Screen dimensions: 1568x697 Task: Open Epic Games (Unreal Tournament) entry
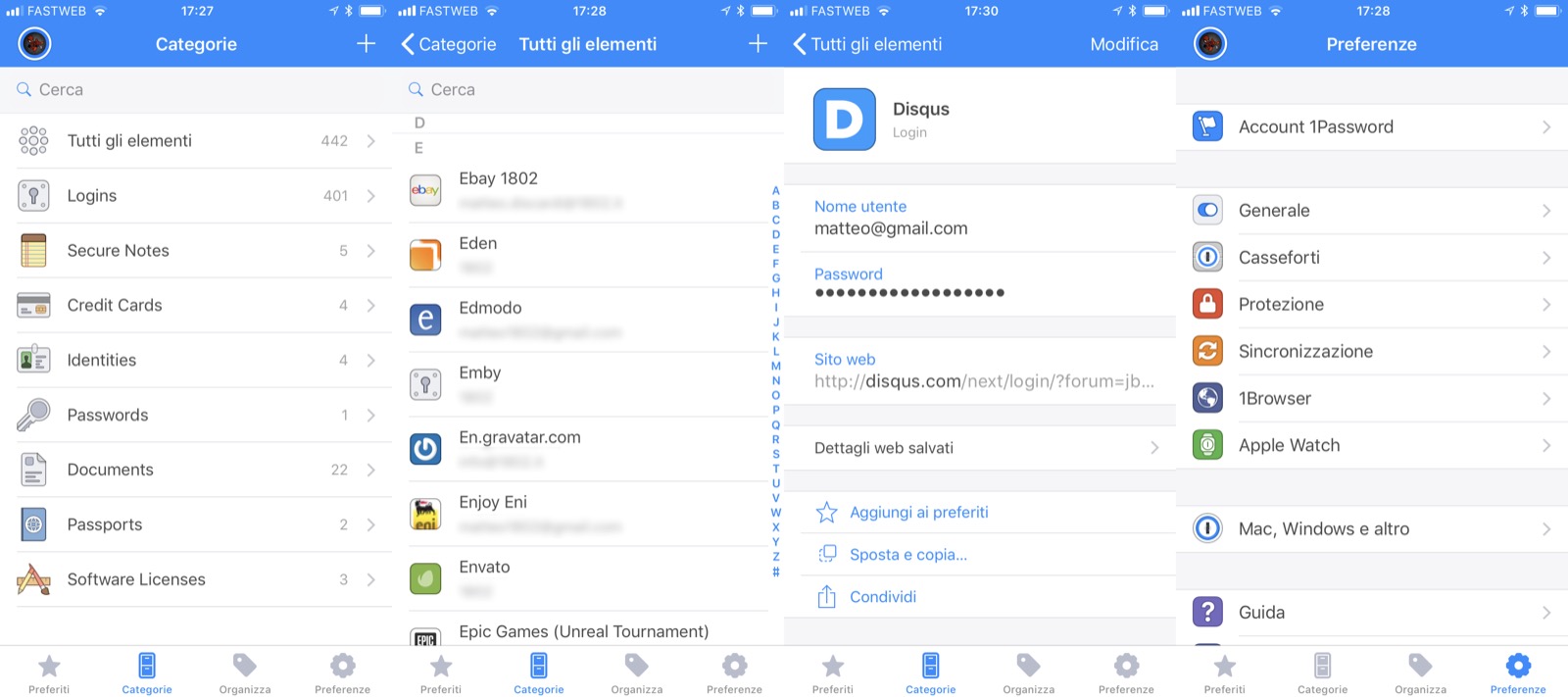(x=588, y=632)
